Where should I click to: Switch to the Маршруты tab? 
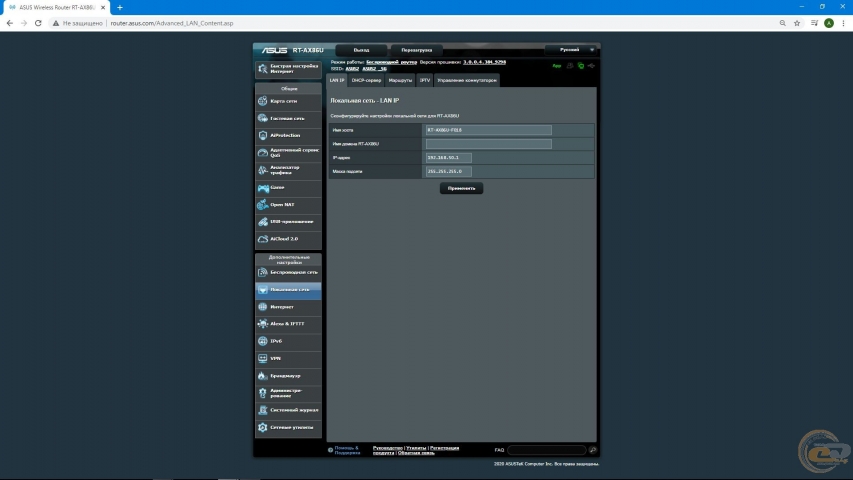click(x=400, y=80)
